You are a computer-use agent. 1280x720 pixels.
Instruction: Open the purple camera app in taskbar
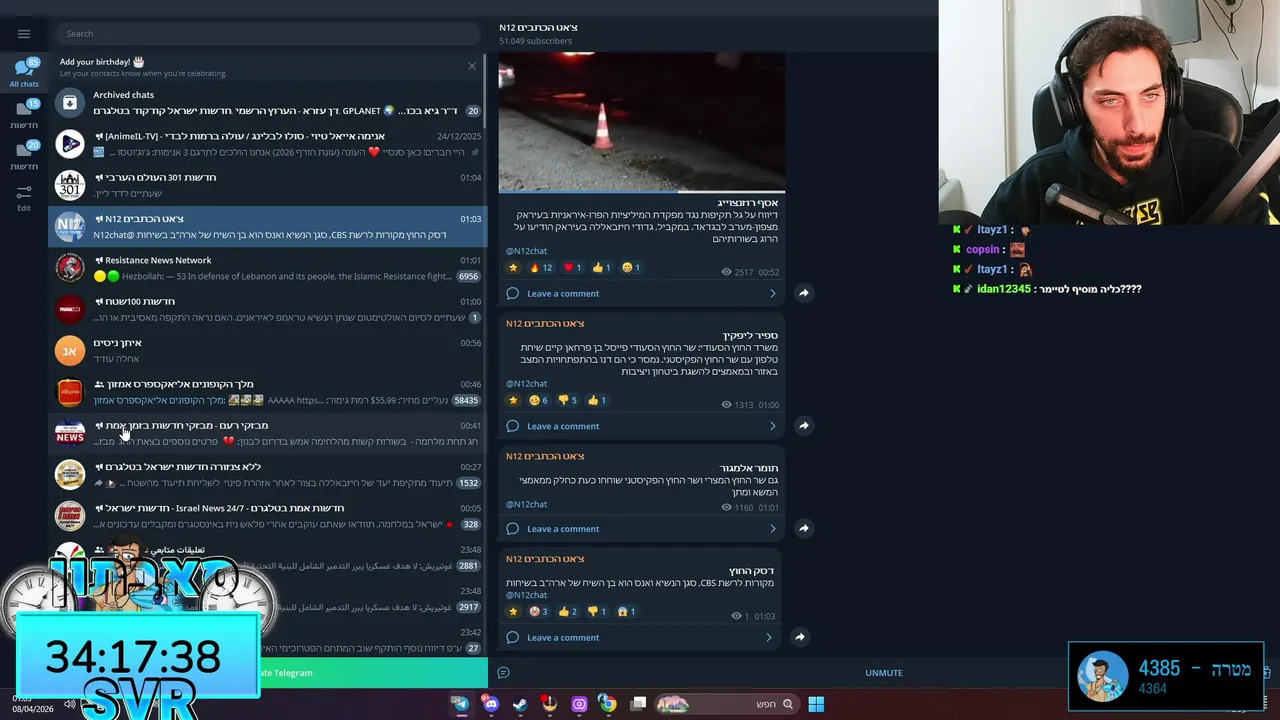tap(578, 704)
